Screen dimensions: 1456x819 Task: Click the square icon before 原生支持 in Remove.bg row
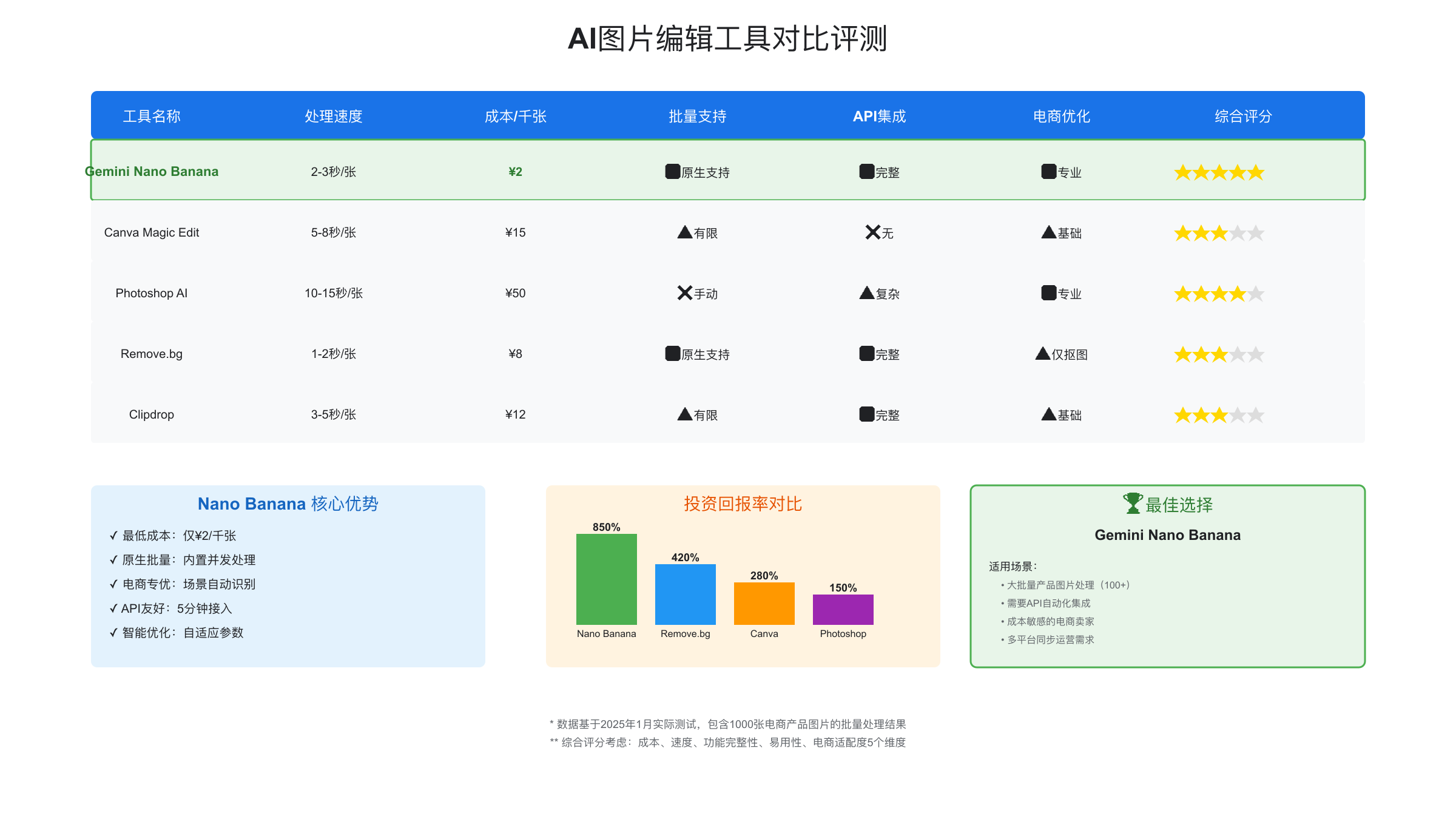coord(673,354)
